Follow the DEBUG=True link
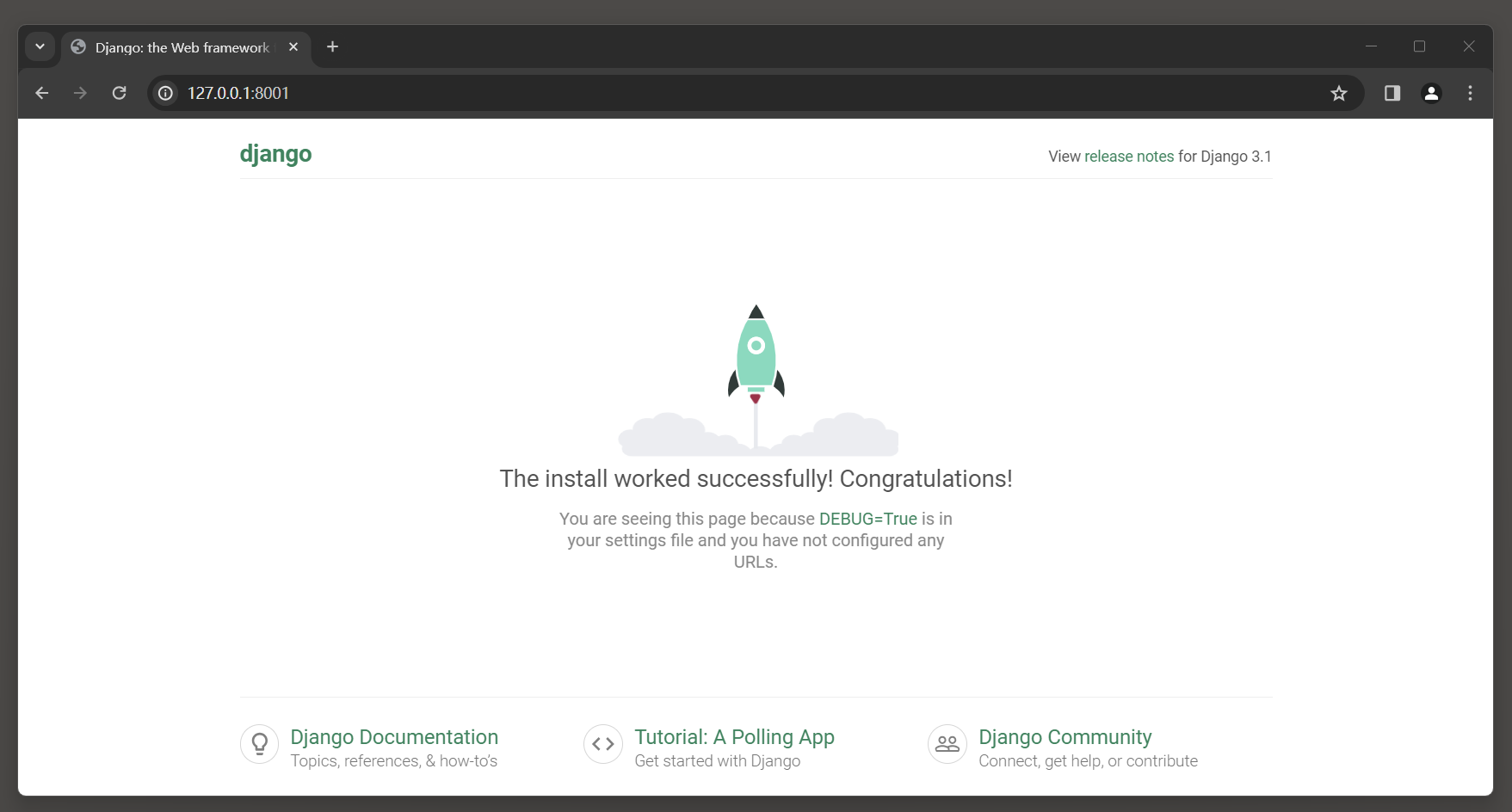 [x=868, y=519]
